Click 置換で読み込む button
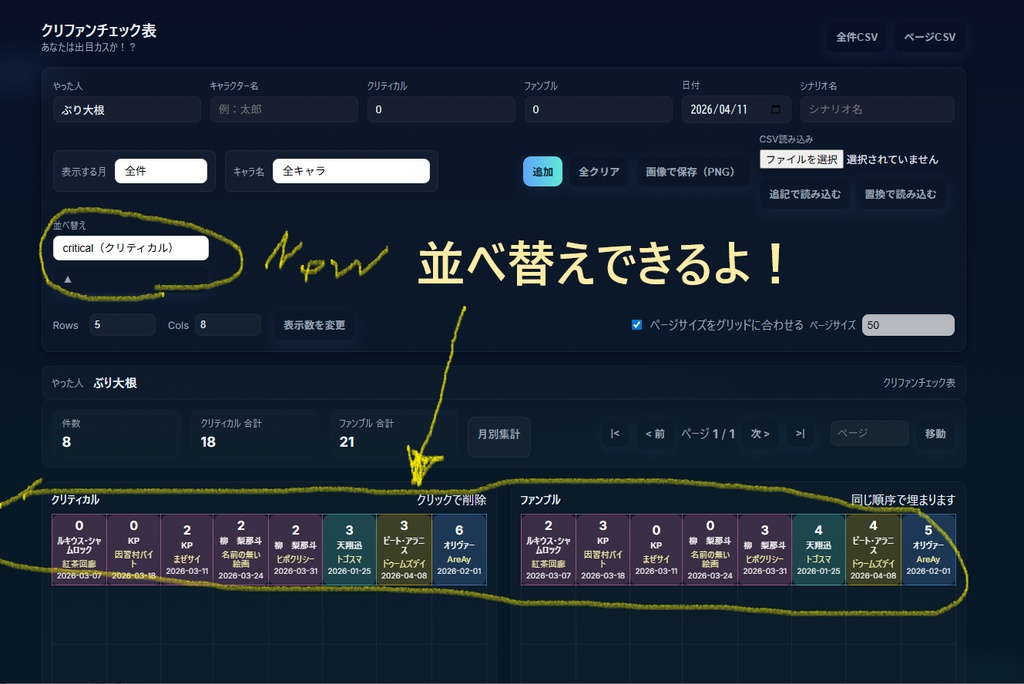1024x684 pixels. (900, 195)
